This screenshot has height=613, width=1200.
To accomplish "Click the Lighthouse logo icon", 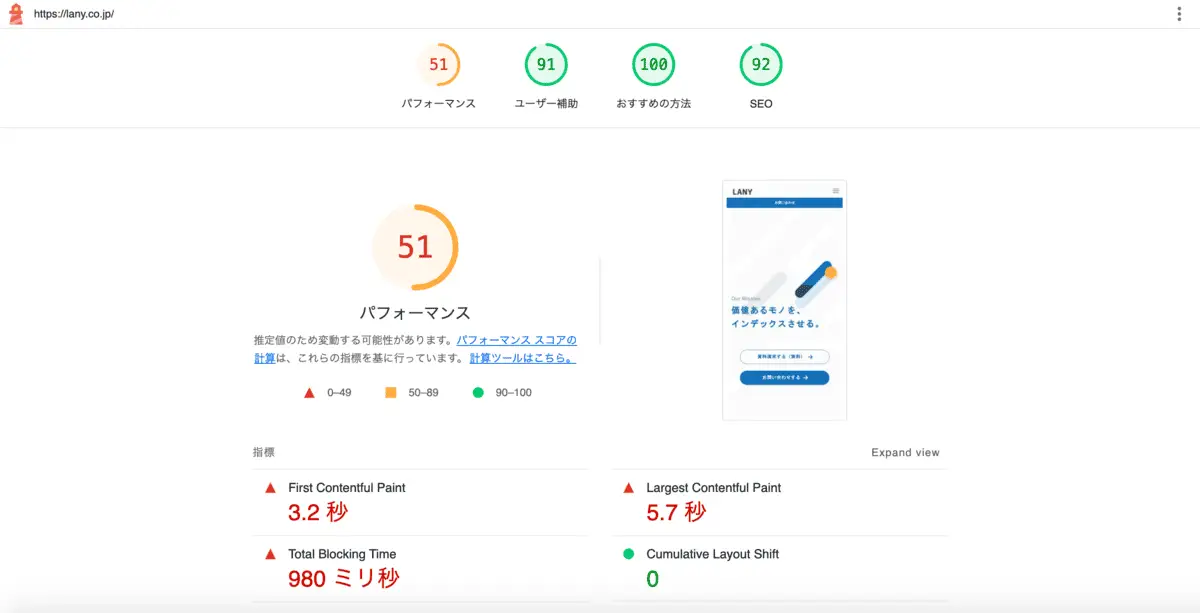I will click(x=15, y=14).
